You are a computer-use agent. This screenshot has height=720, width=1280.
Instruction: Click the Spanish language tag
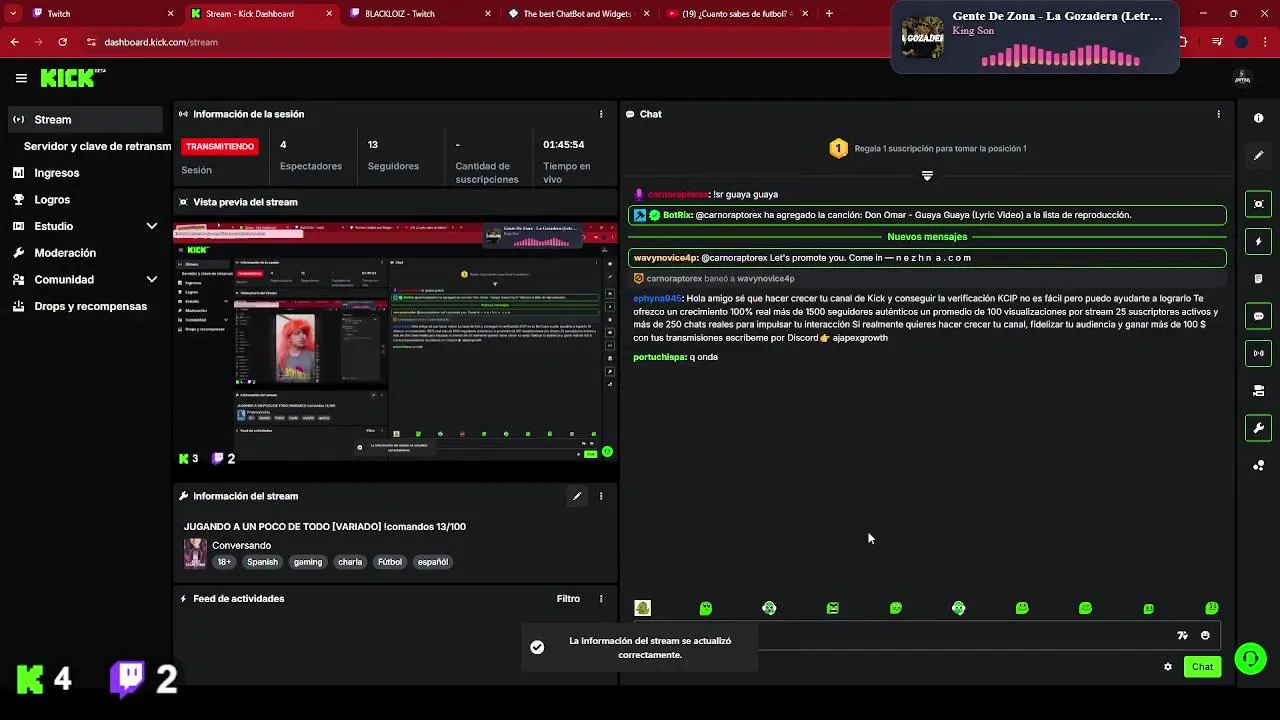pyautogui.click(x=262, y=562)
